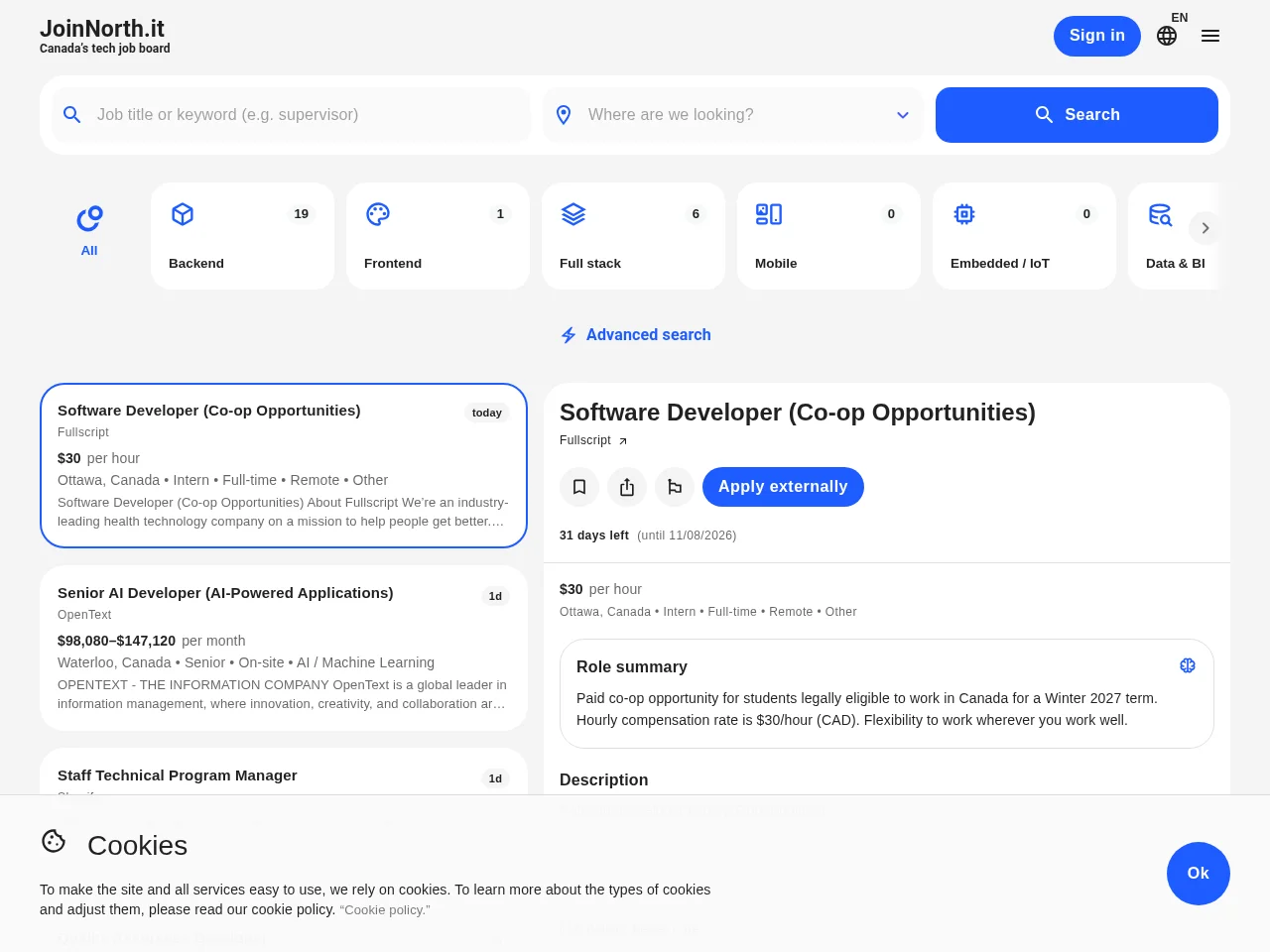Filter by Frontend category
1270x952 pixels.
click(x=438, y=236)
